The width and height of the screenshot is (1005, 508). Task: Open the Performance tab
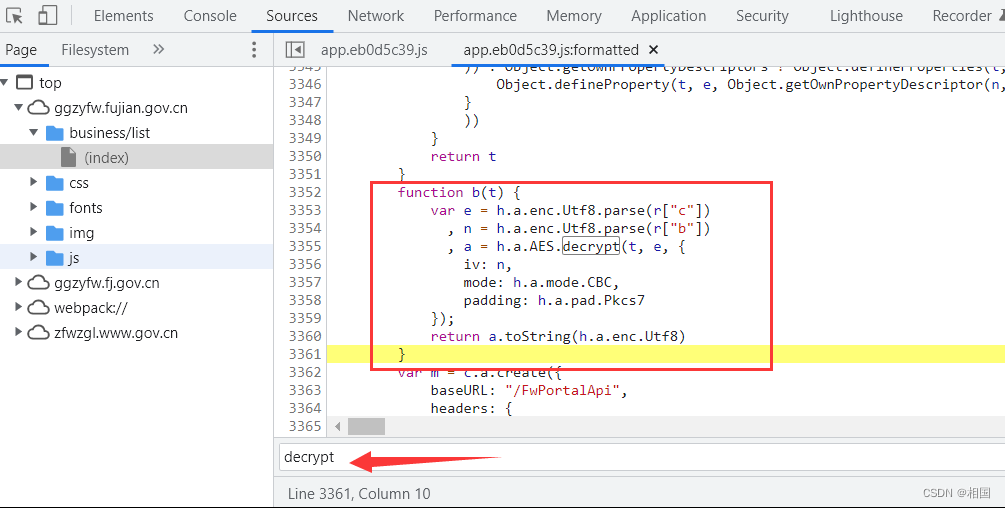point(475,16)
